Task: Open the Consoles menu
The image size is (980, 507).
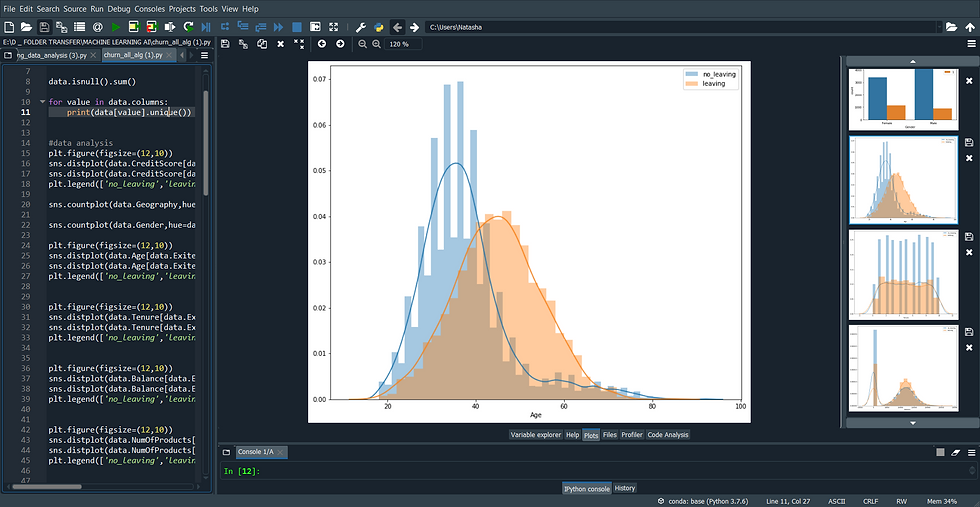Action: pos(150,9)
